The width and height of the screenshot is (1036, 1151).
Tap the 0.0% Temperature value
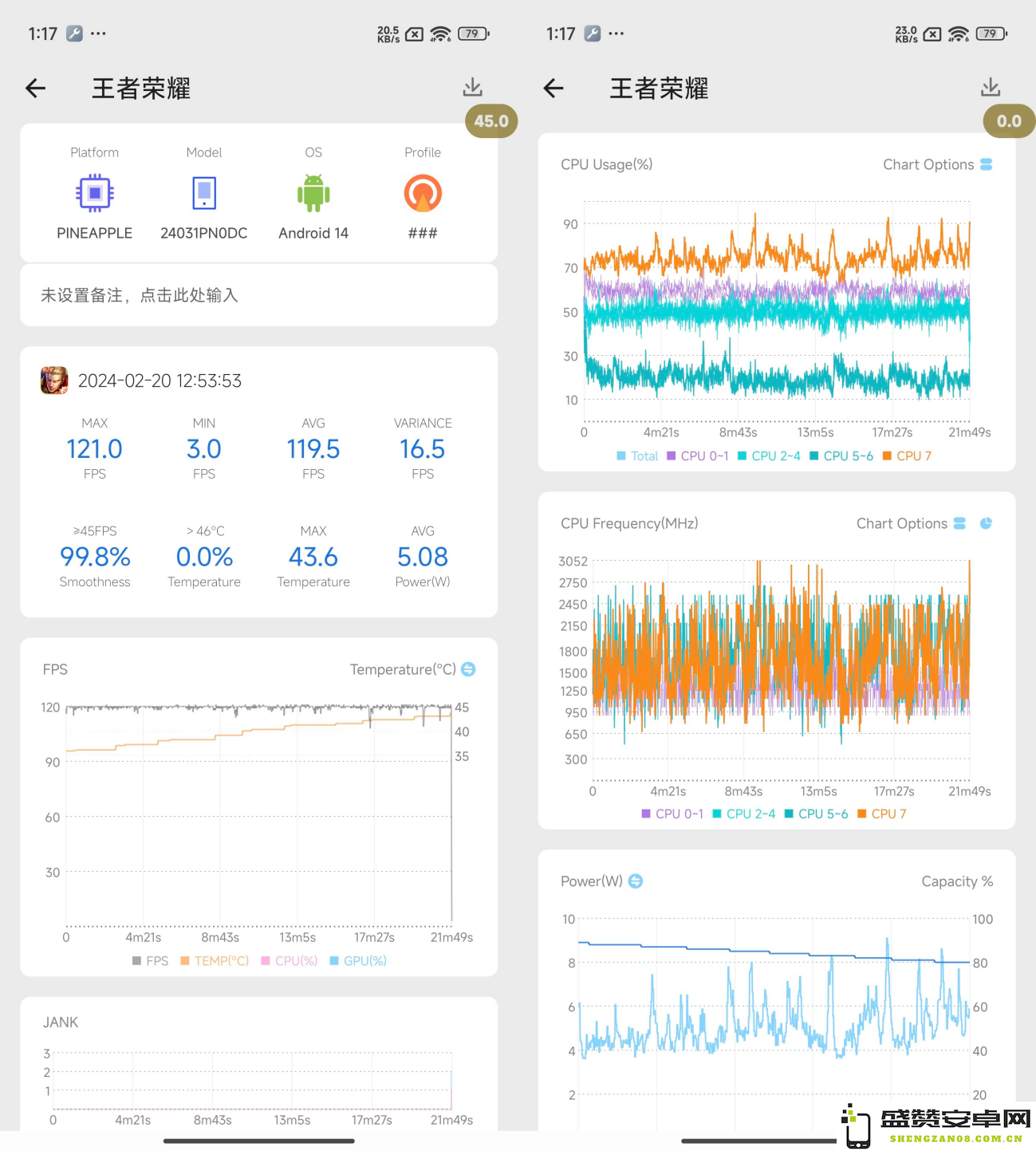(204, 557)
